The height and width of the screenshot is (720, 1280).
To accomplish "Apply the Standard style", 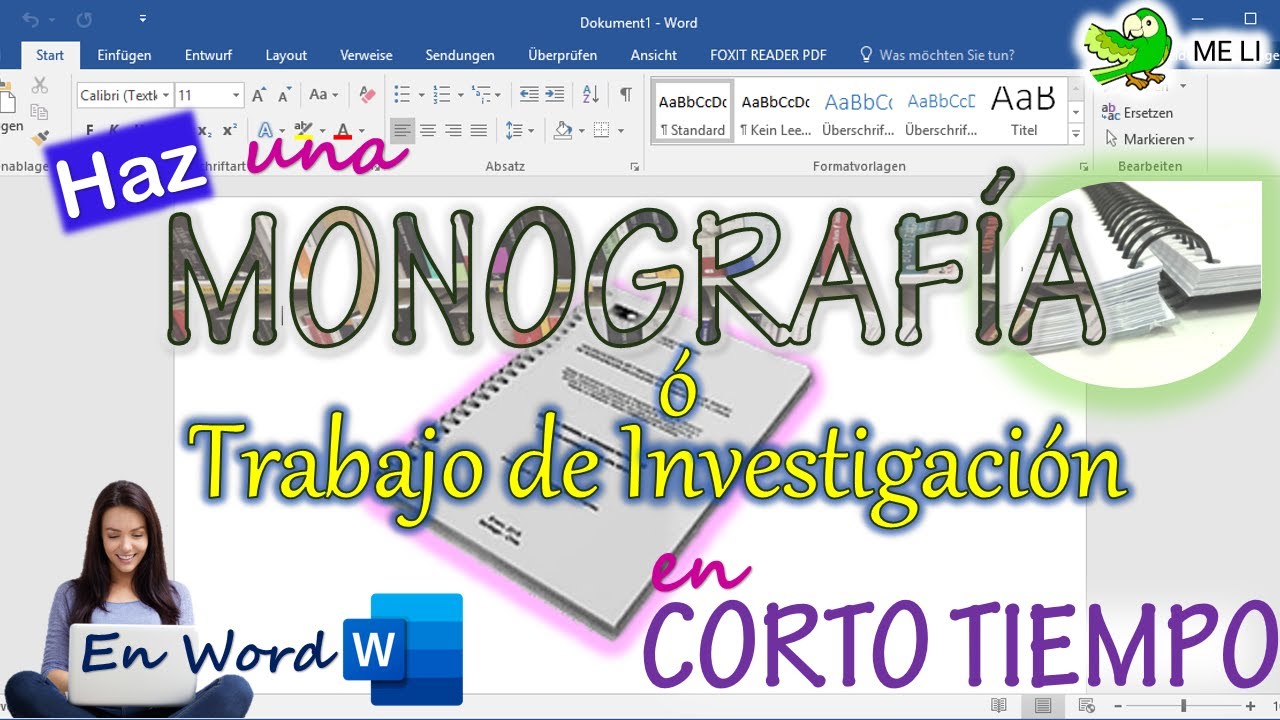I will point(691,112).
